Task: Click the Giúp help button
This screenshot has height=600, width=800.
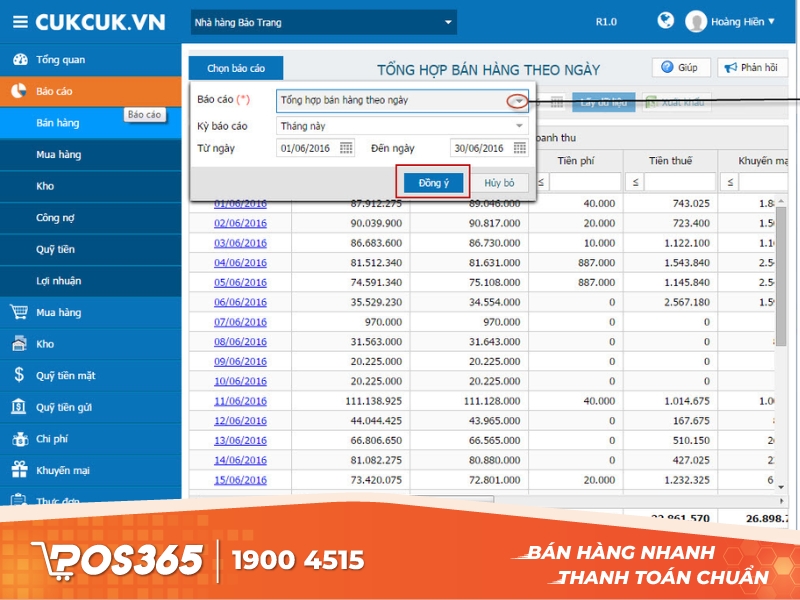Action: (681, 67)
